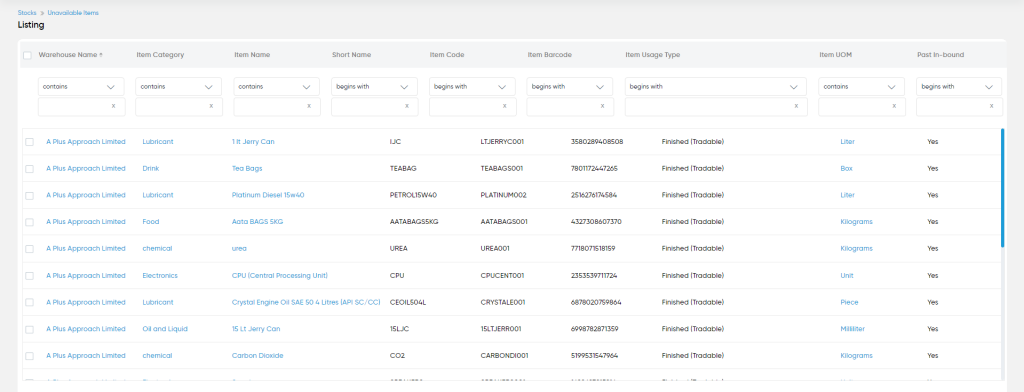The width and height of the screenshot is (1024, 392).
Task: Clear the Item Category filter with its x icon
Action: 211,106
